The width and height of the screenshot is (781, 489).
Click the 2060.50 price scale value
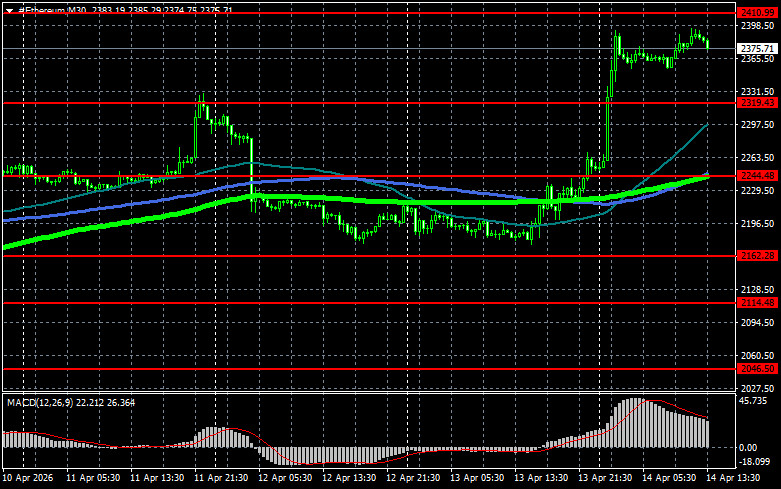click(757, 356)
